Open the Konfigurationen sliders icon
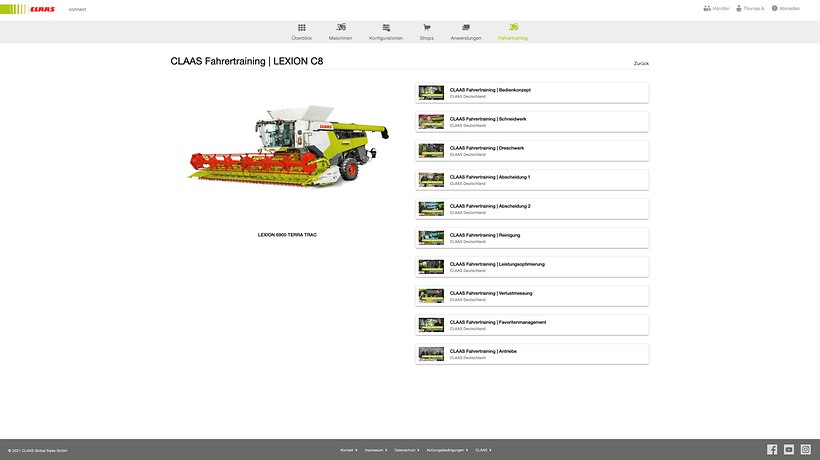Screen dimensions: 820x460 (386, 28)
